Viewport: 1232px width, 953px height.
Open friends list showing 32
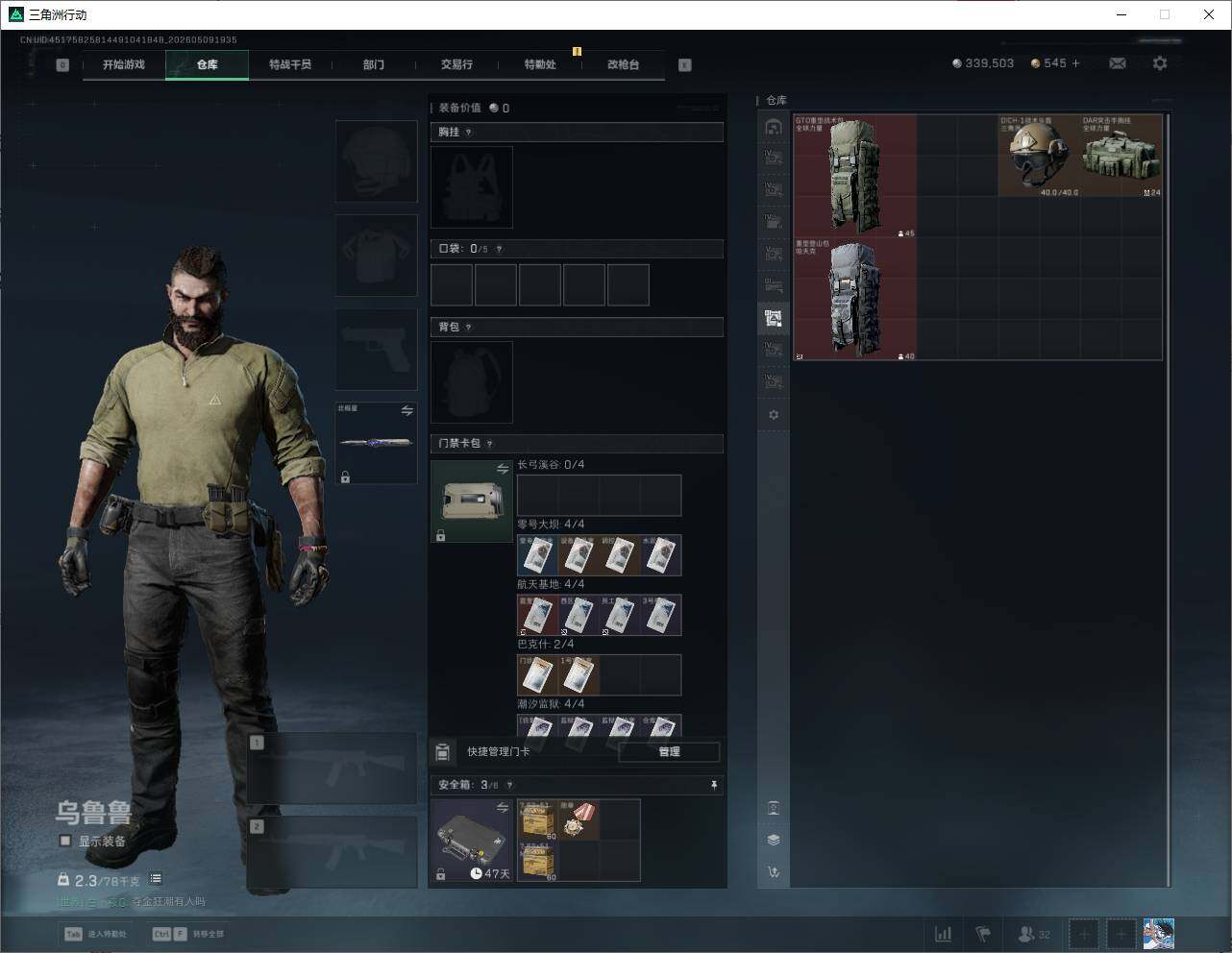(1034, 934)
